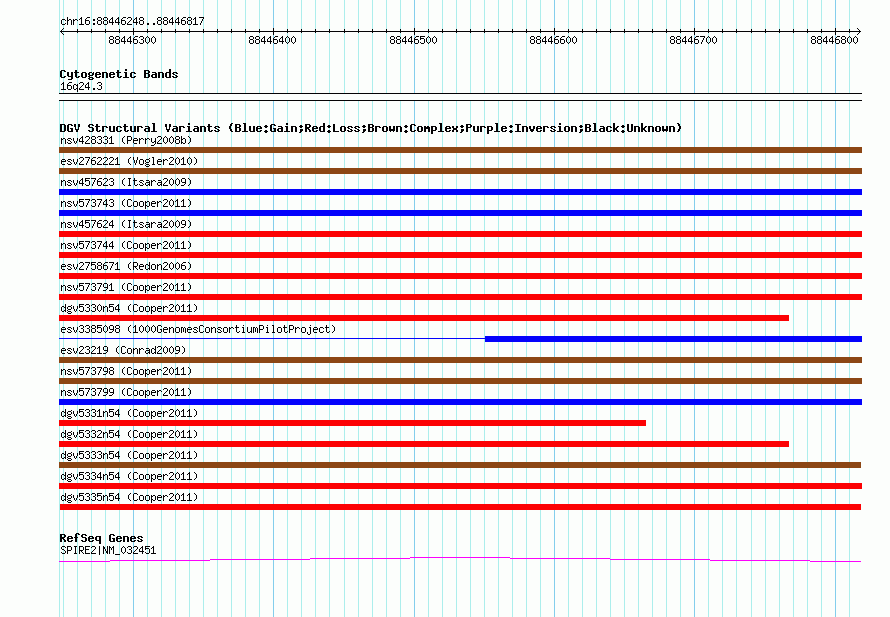
Task: Click the brown bar under dgv5333n54
Action: point(460,465)
